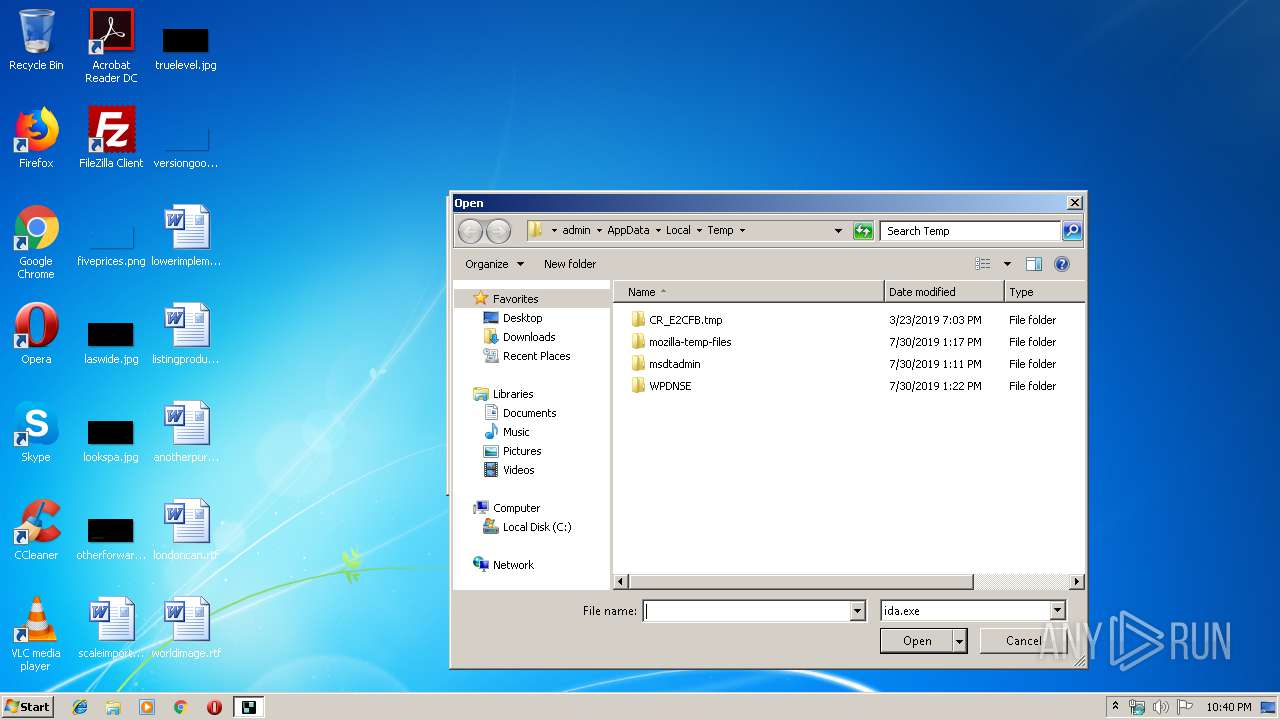The image size is (1280, 720).
Task: Click horizontal scrollbar right arrow
Action: tap(1077, 581)
